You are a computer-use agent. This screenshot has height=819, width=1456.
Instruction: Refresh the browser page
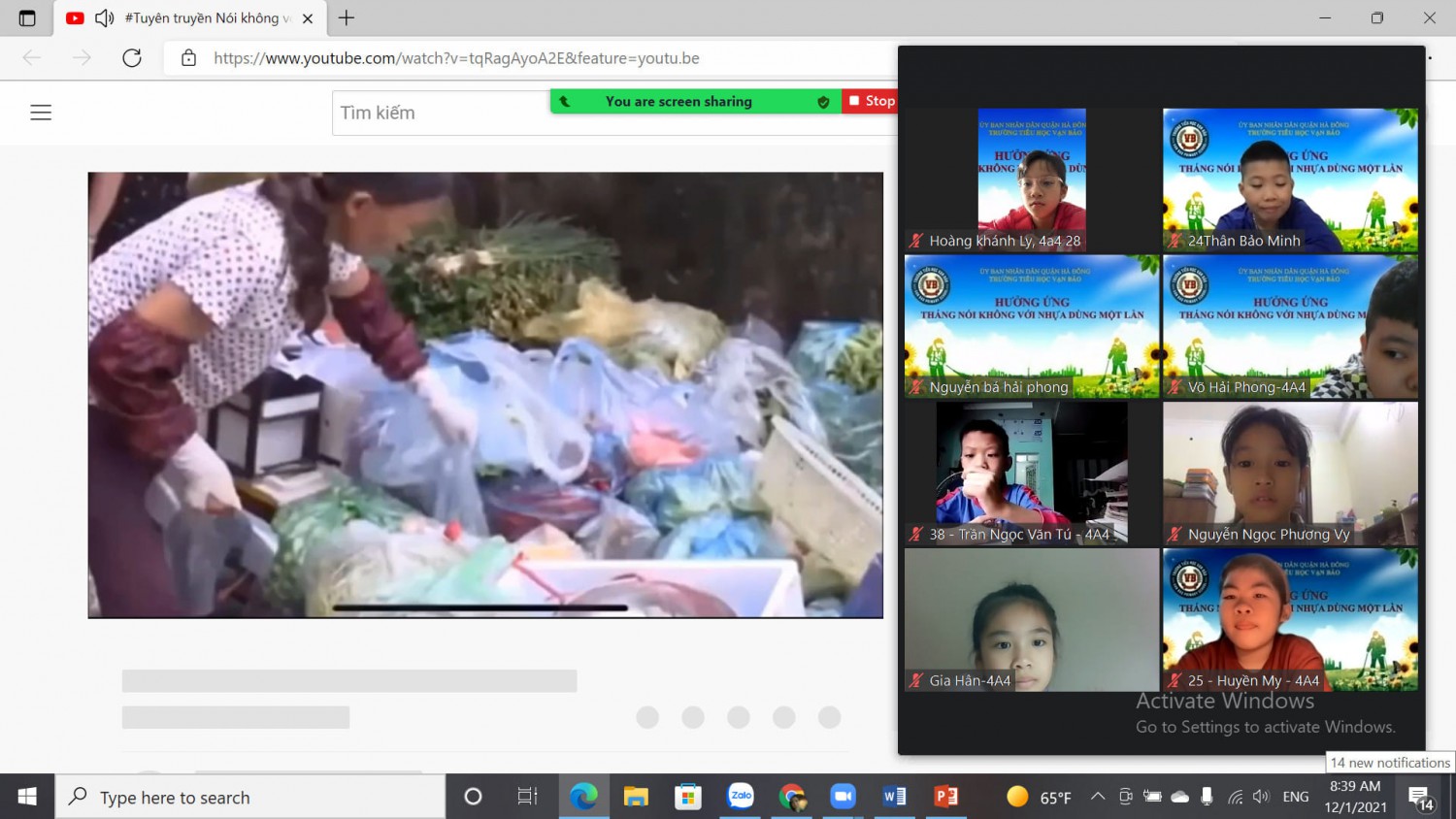point(132,58)
